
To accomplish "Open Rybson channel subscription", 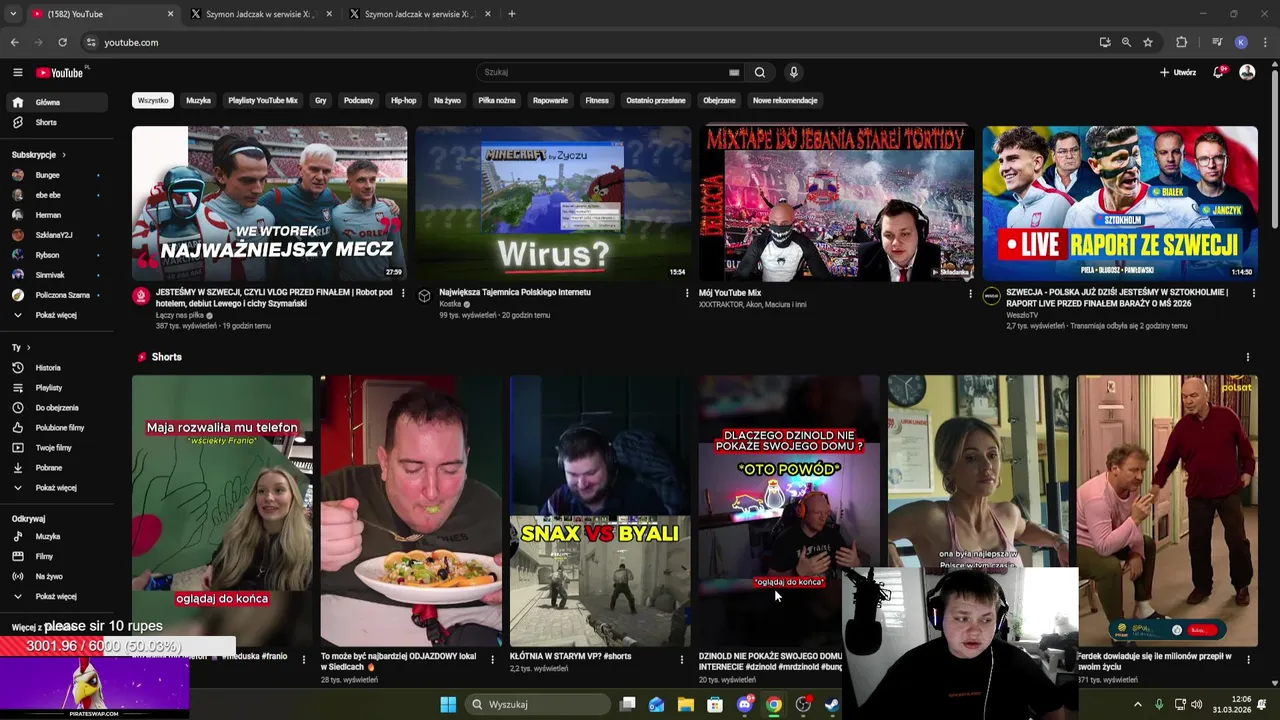I will pos(56,255).
